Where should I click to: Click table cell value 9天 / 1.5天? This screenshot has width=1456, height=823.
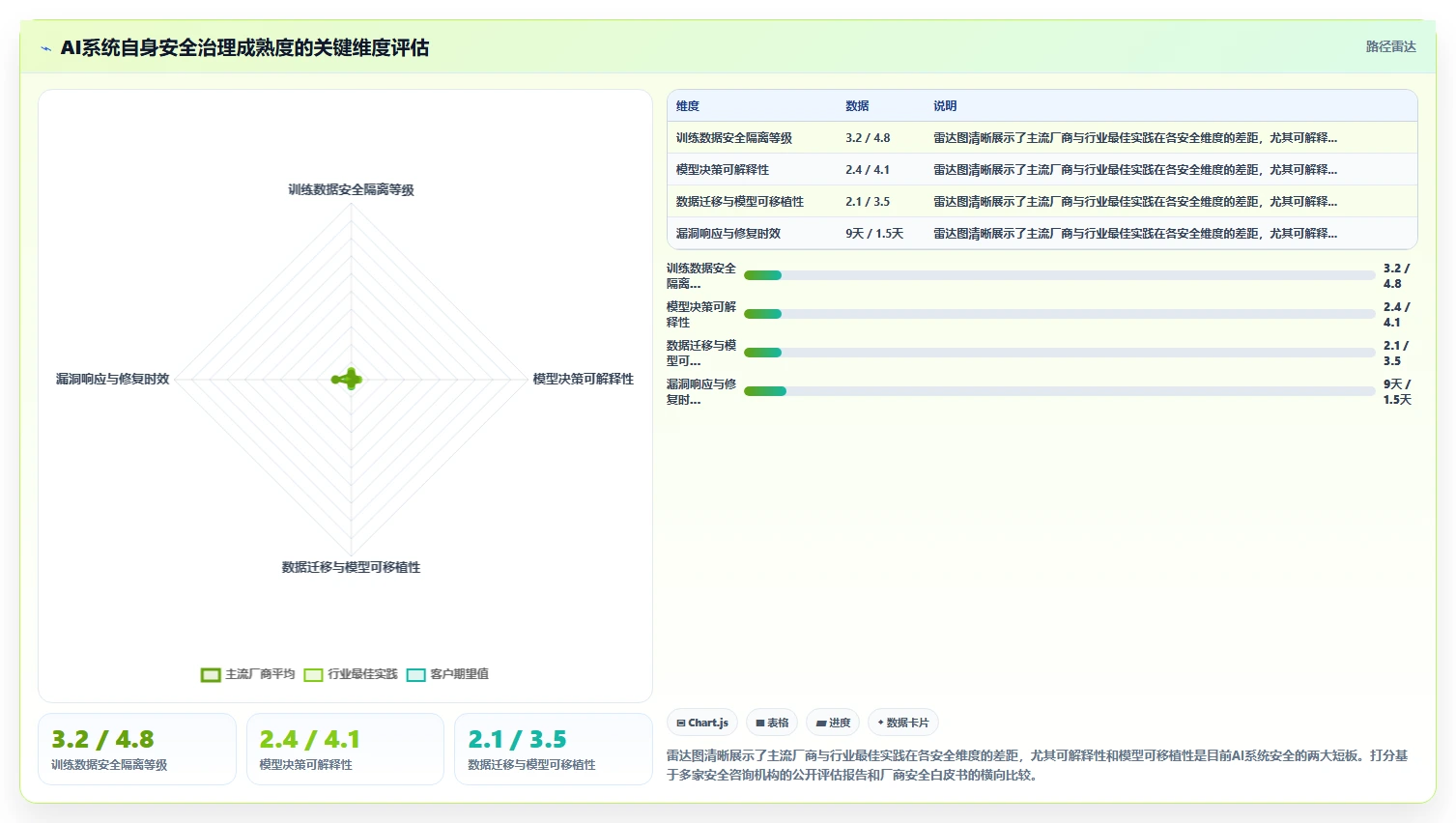pos(874,234)
